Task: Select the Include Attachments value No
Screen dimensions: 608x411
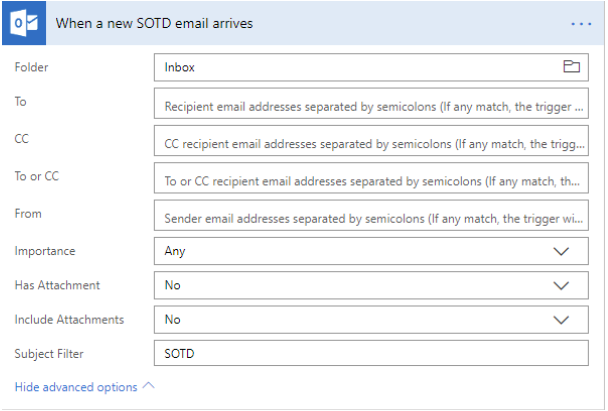Action: pyautogui.click(x=371, y=319)
